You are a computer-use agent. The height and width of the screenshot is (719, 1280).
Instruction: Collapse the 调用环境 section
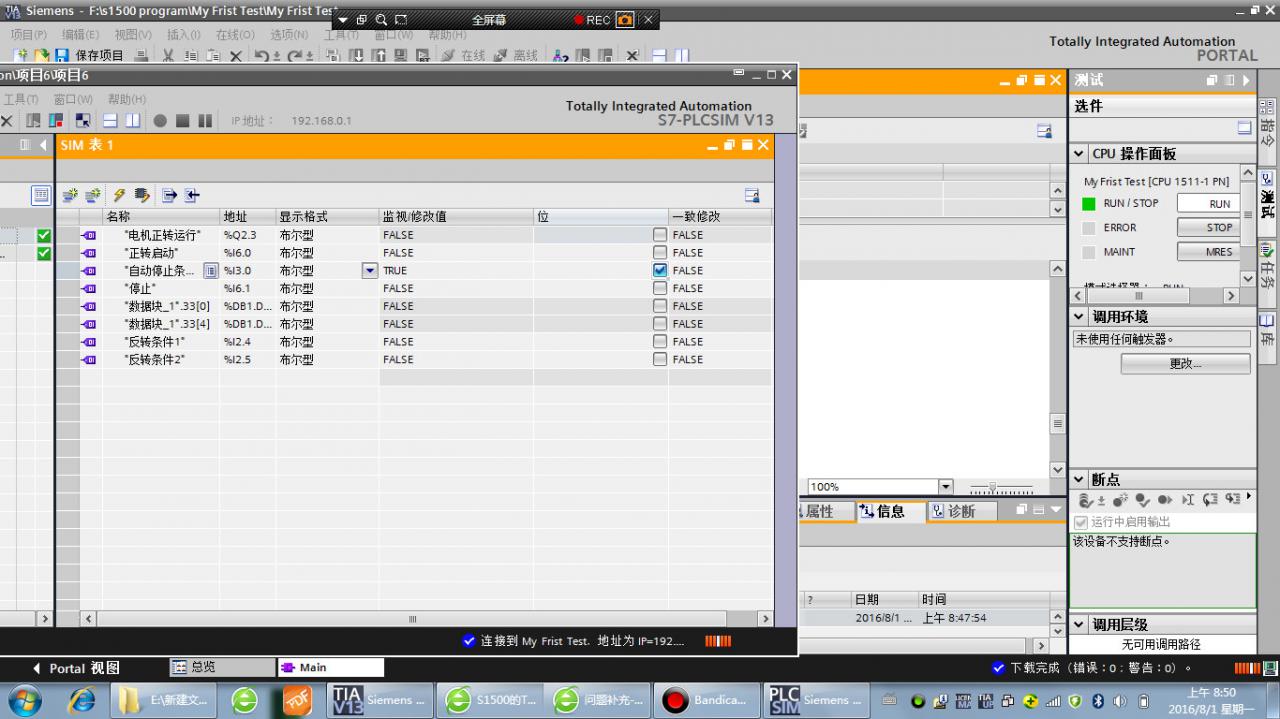[1079, 317]
